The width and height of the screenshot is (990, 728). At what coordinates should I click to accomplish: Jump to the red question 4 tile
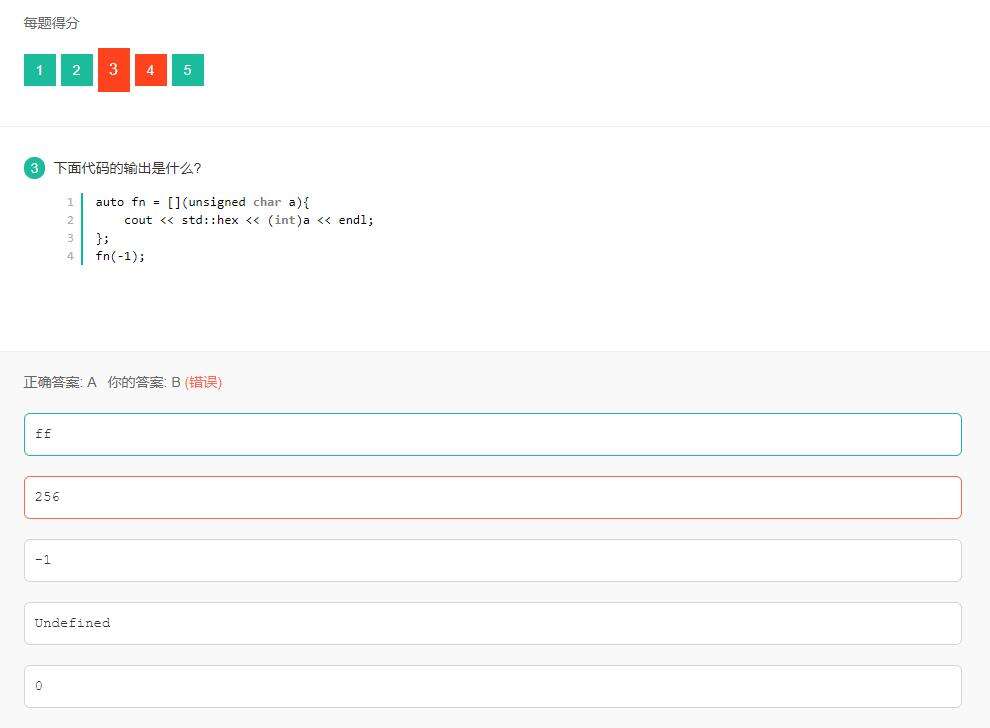(151, 70)
